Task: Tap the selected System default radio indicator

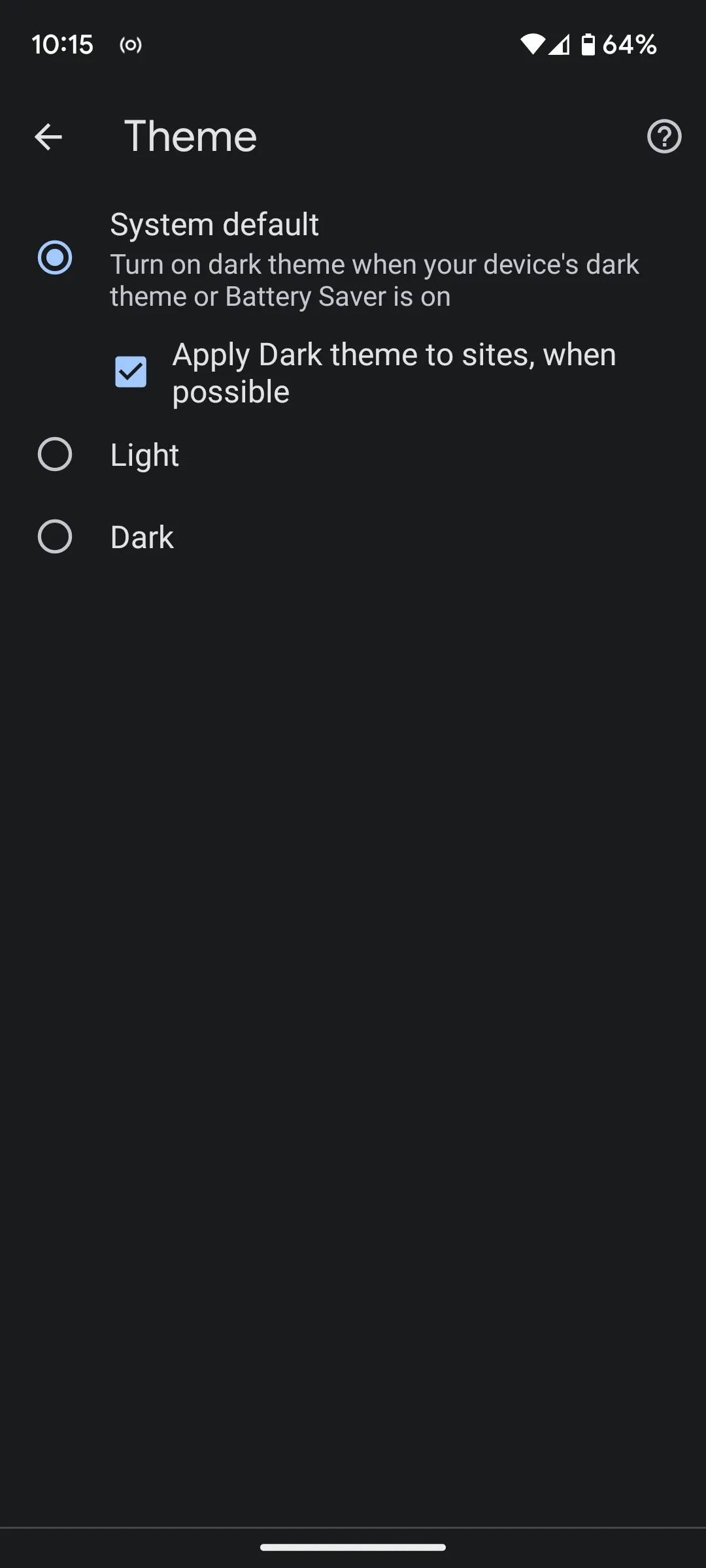Action: (56, 257)
